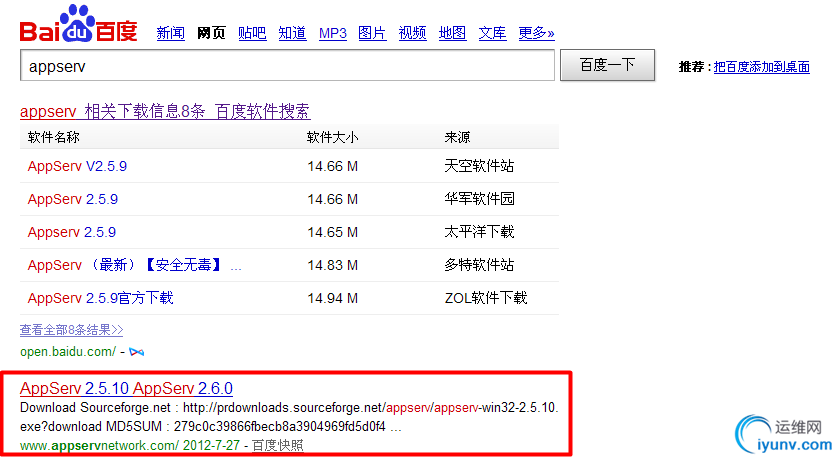
Task: Click the www.appservnetwork.com/ URL text
Action: 99,446
